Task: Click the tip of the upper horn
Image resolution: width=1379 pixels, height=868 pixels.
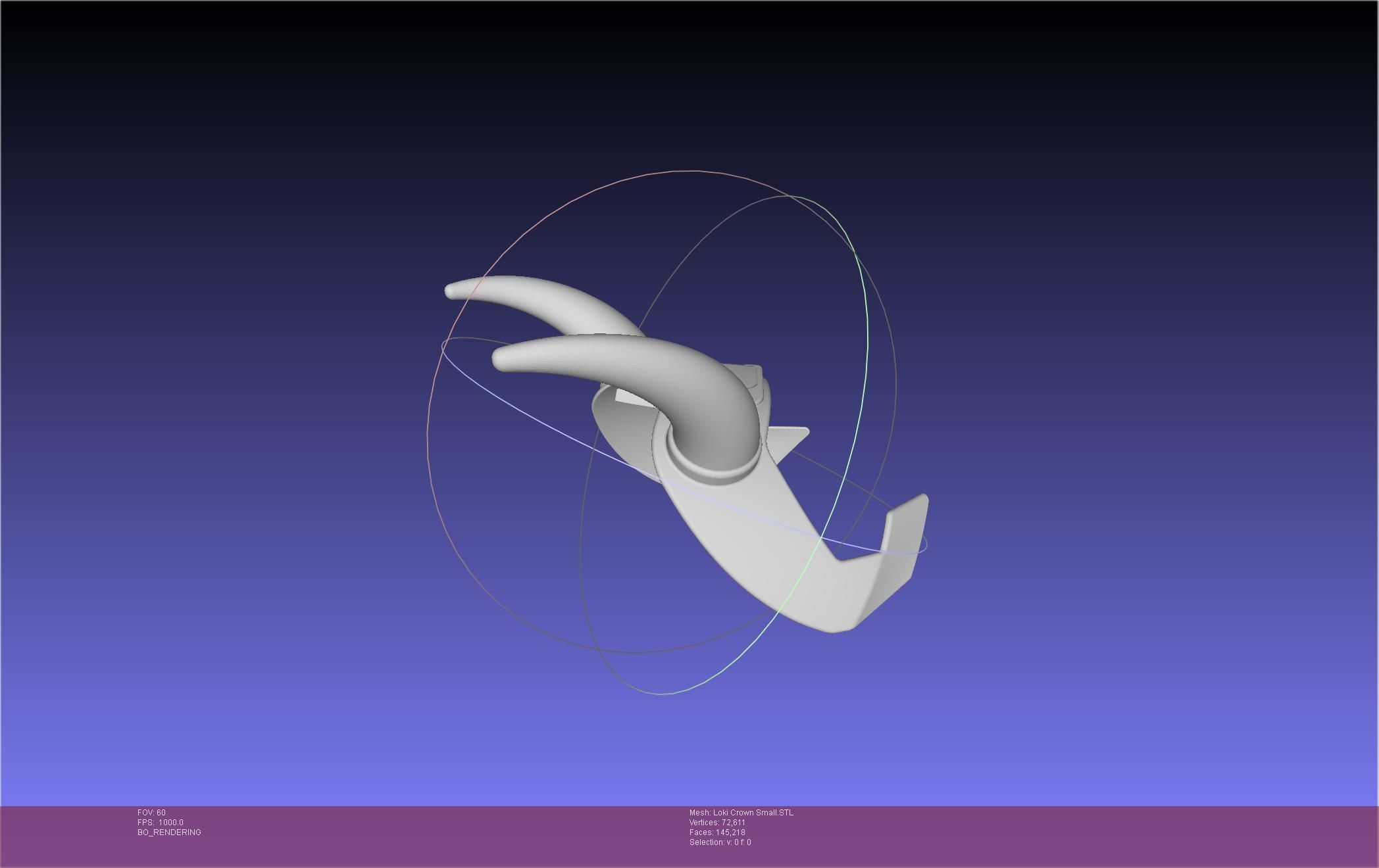Action: [451, 290]
